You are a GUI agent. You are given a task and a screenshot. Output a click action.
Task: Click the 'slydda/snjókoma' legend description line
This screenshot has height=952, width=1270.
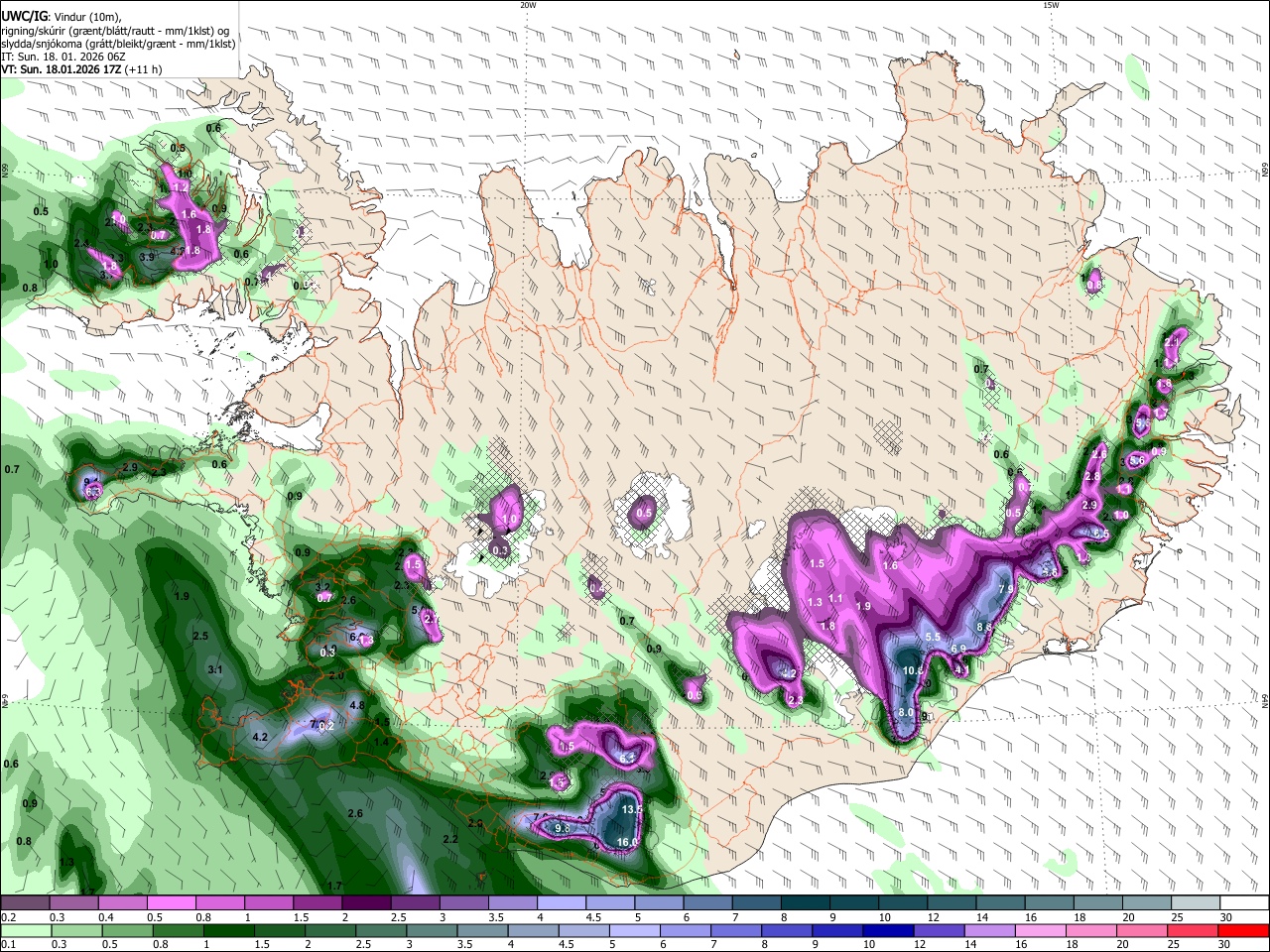pyautogui.click(x=118, y=44)
